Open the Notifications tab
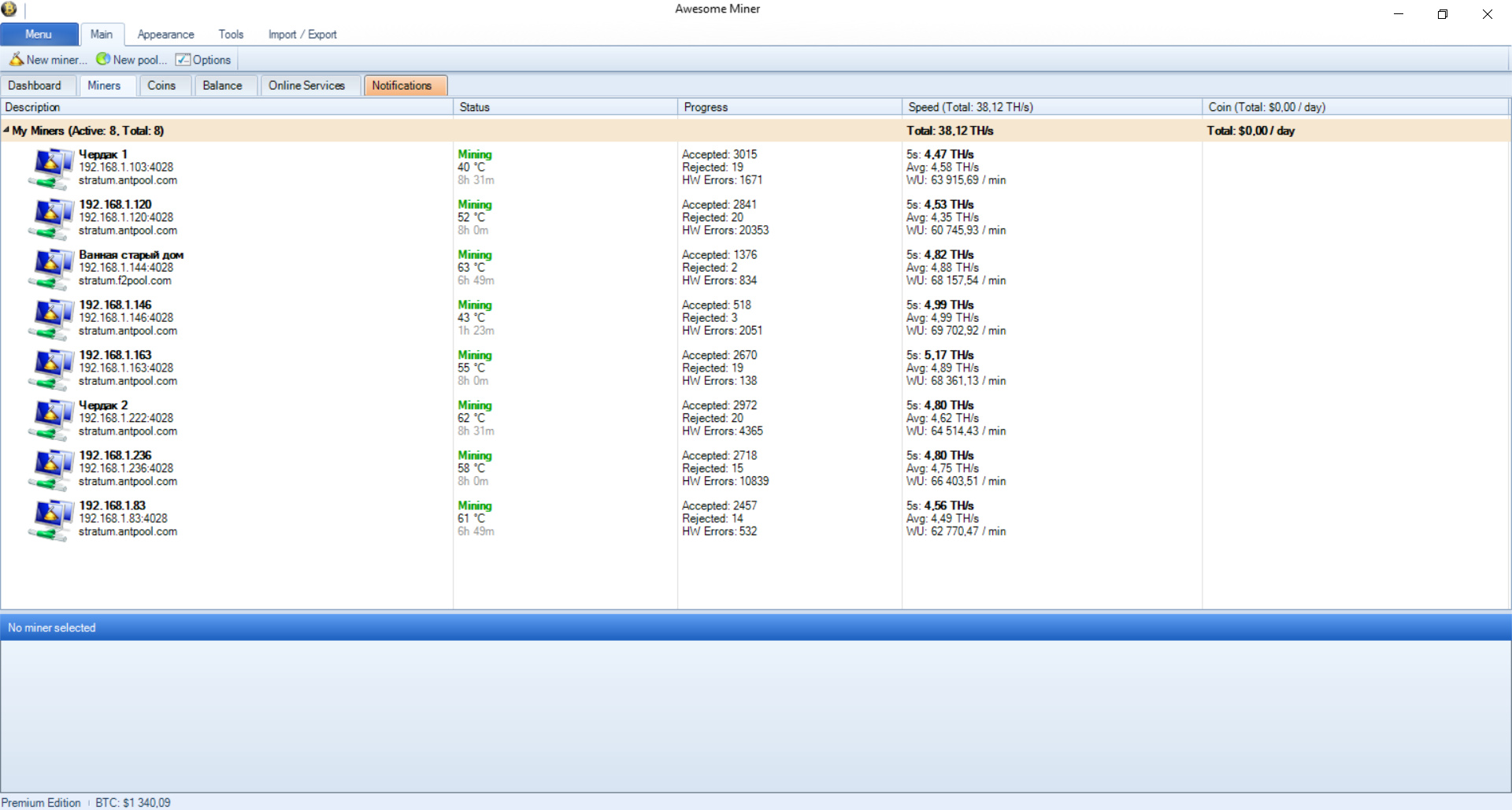This screenshot has height=810, width=1512. [402, 86]
